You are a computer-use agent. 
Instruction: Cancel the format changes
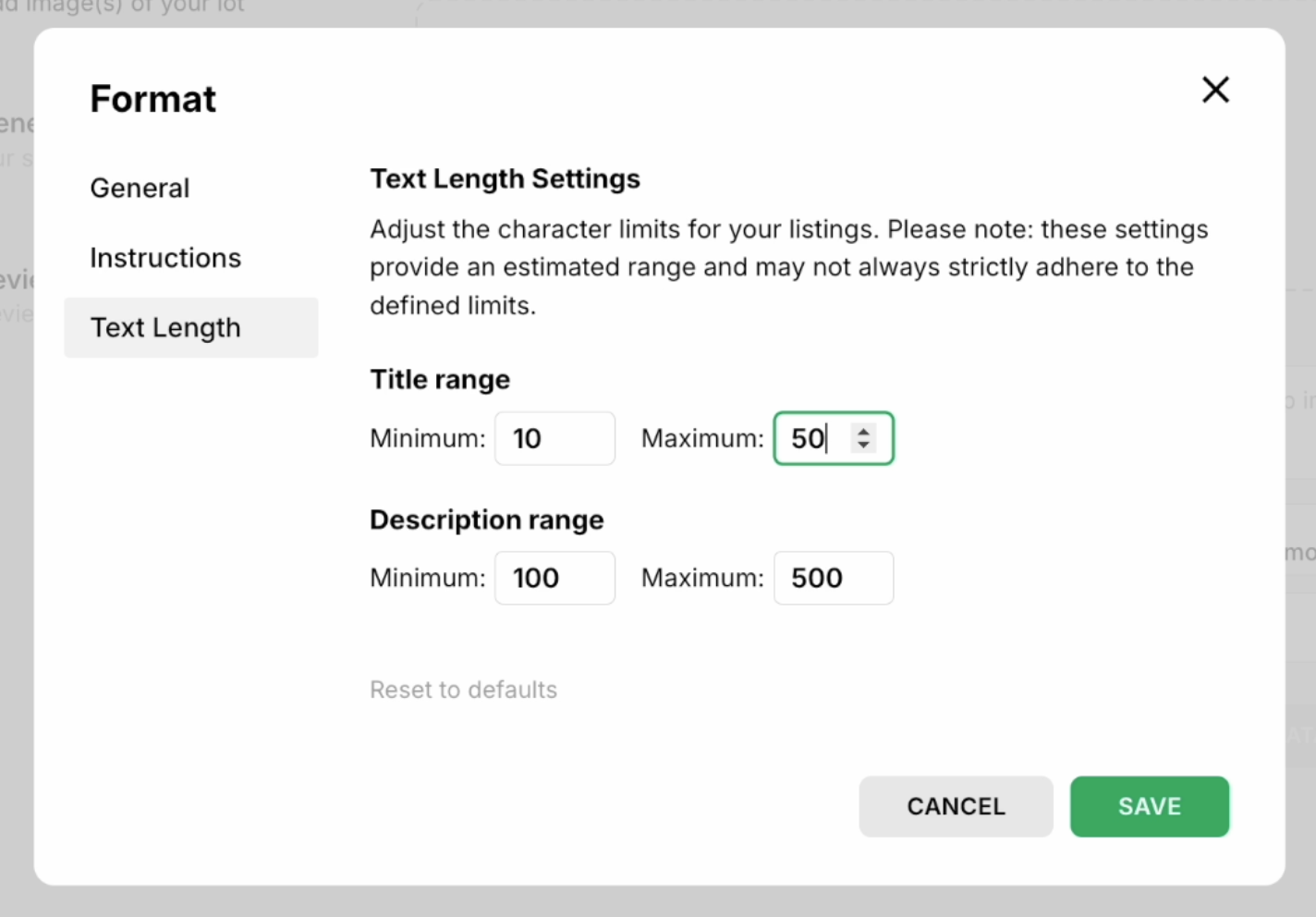956,806
